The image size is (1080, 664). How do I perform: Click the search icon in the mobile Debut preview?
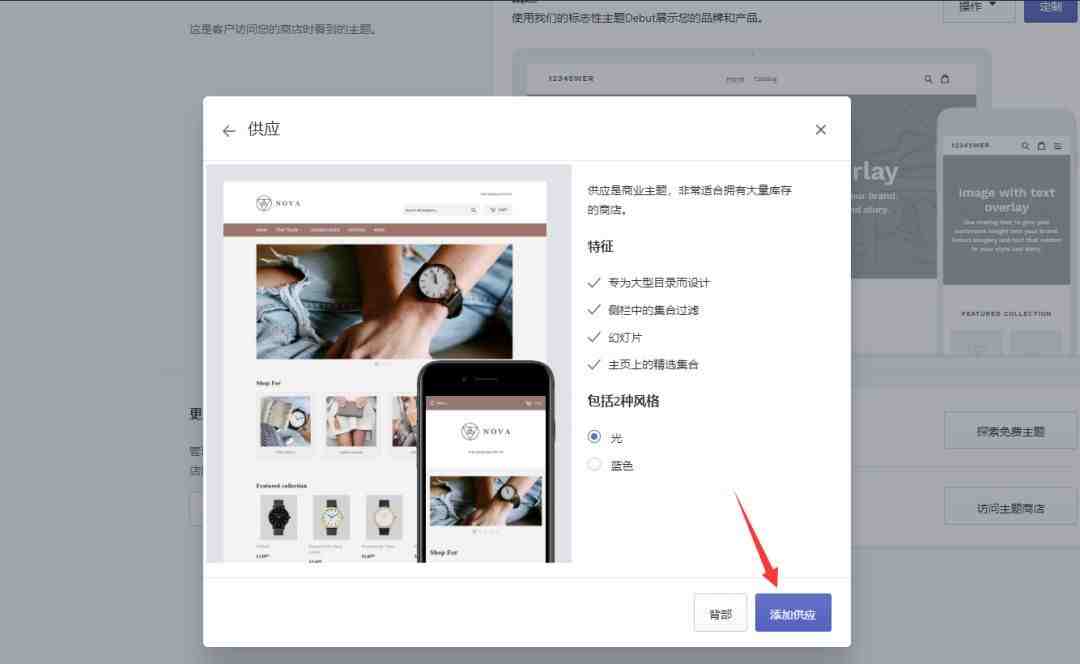point(1025,146)
